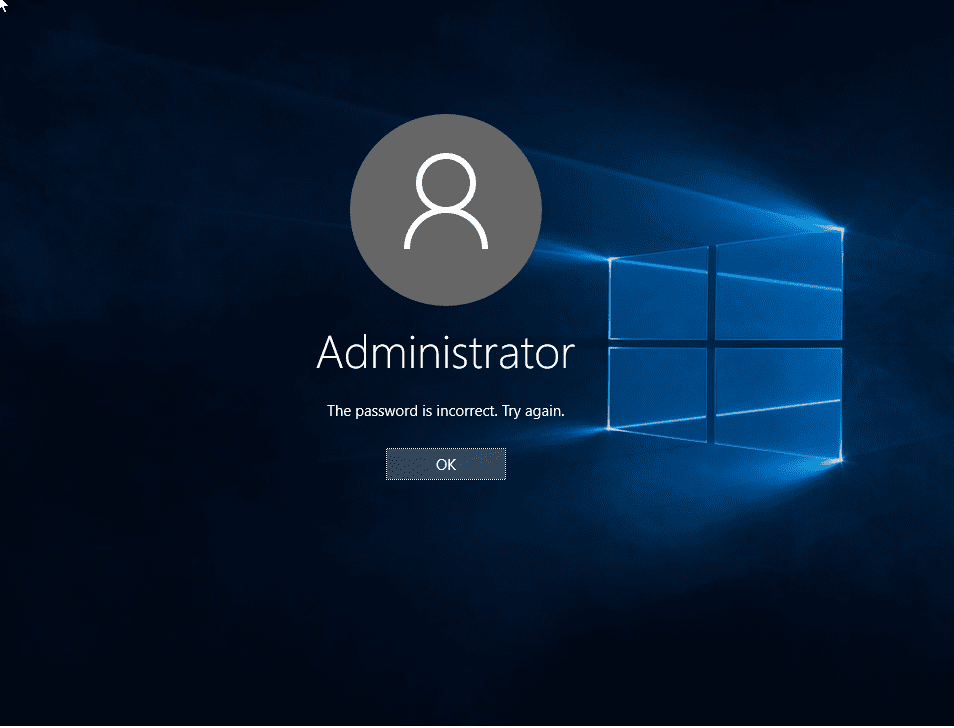954x728 pixels.
Task: Click the Windows logo upper-right pane
Action: click(780, 286)
